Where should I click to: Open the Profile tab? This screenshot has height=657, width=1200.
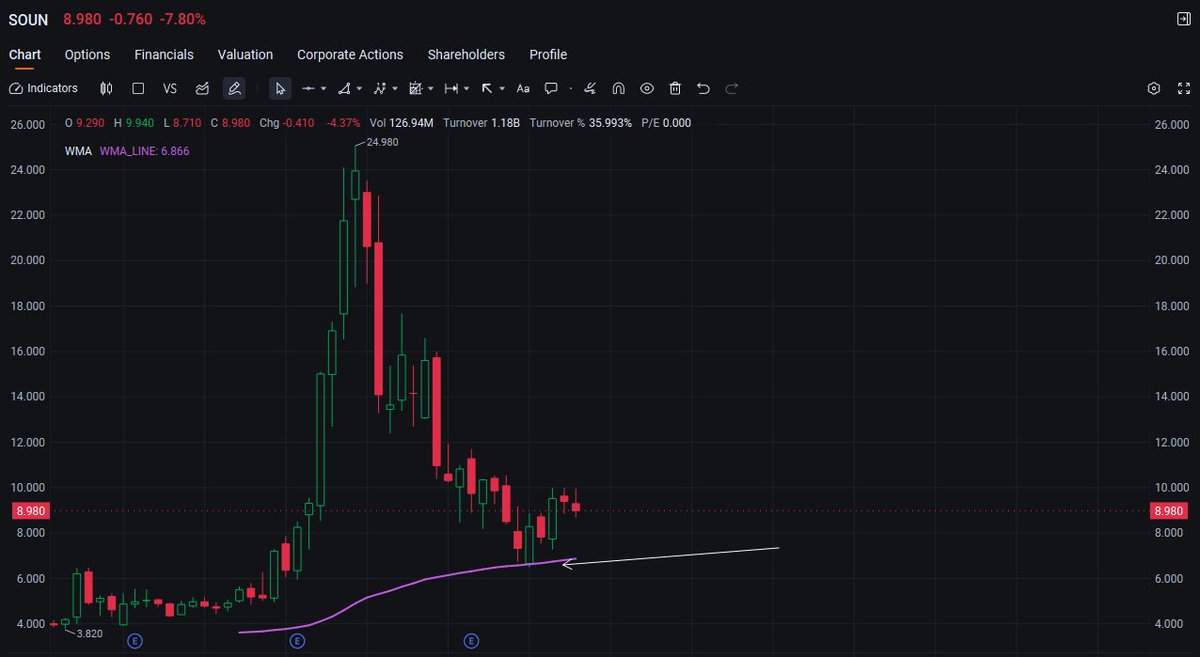[548, 55]
